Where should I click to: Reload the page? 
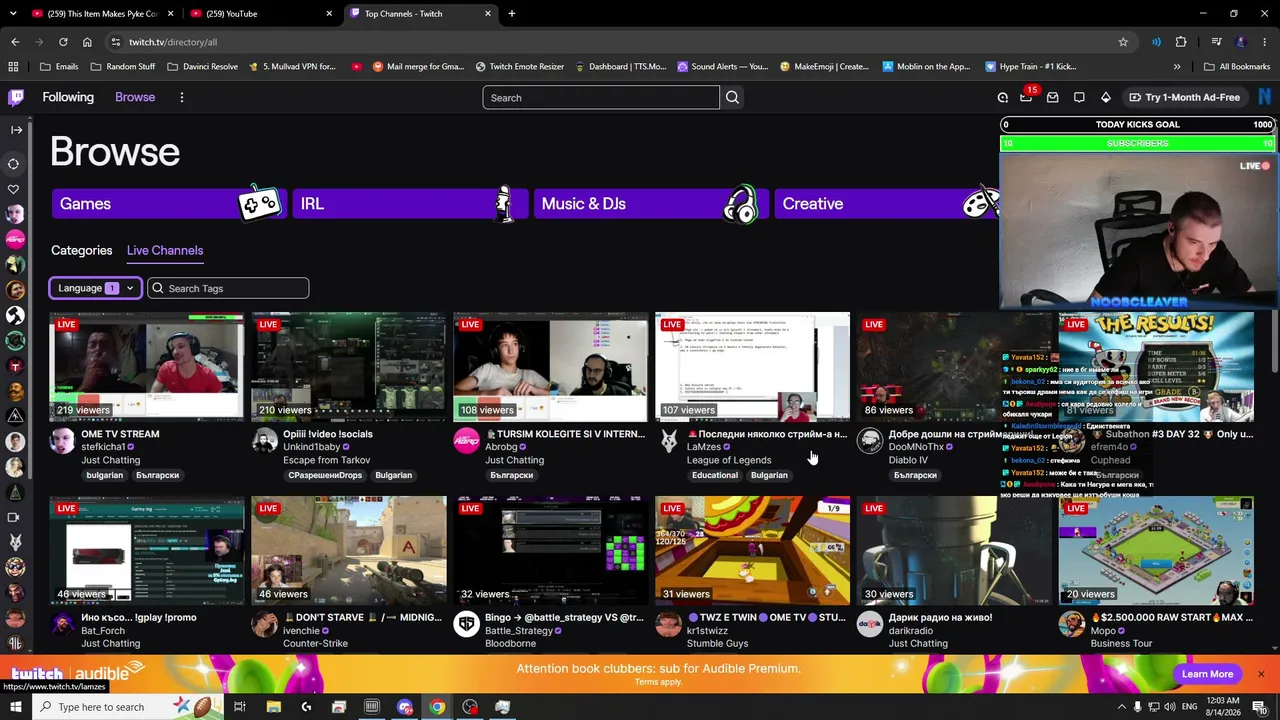click(63, 42)
